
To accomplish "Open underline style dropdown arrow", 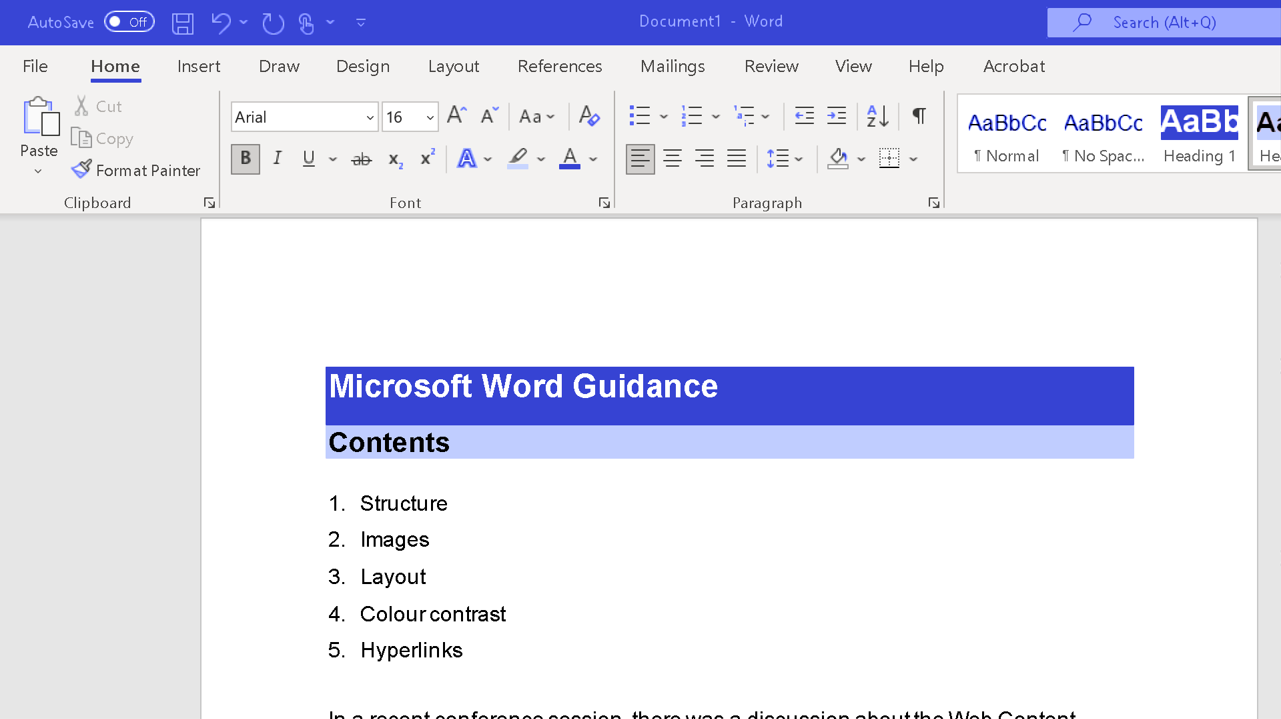I will pos(333,160).
